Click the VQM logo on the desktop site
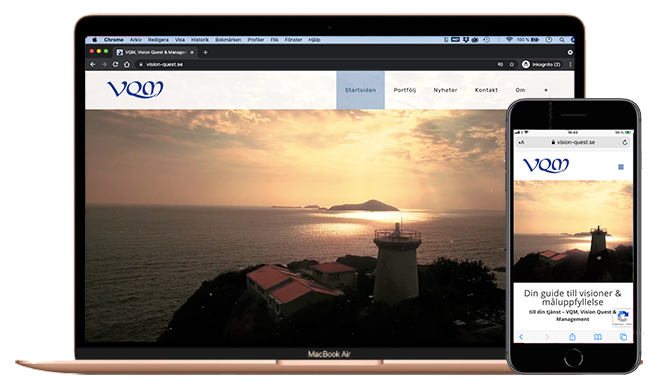Image resolution: width=660 pixels, height=391 pixels. (135, 89)
